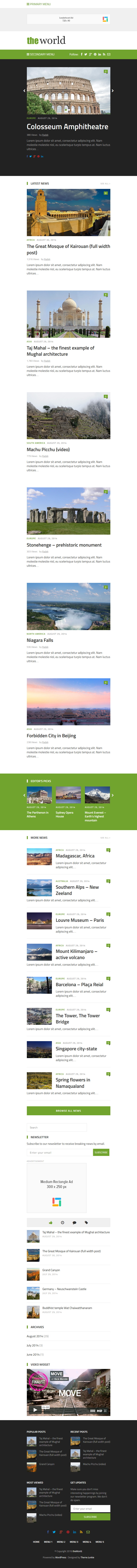Expand the Secondary Menu
137x1568 pixels.
[x=41, y=54]
